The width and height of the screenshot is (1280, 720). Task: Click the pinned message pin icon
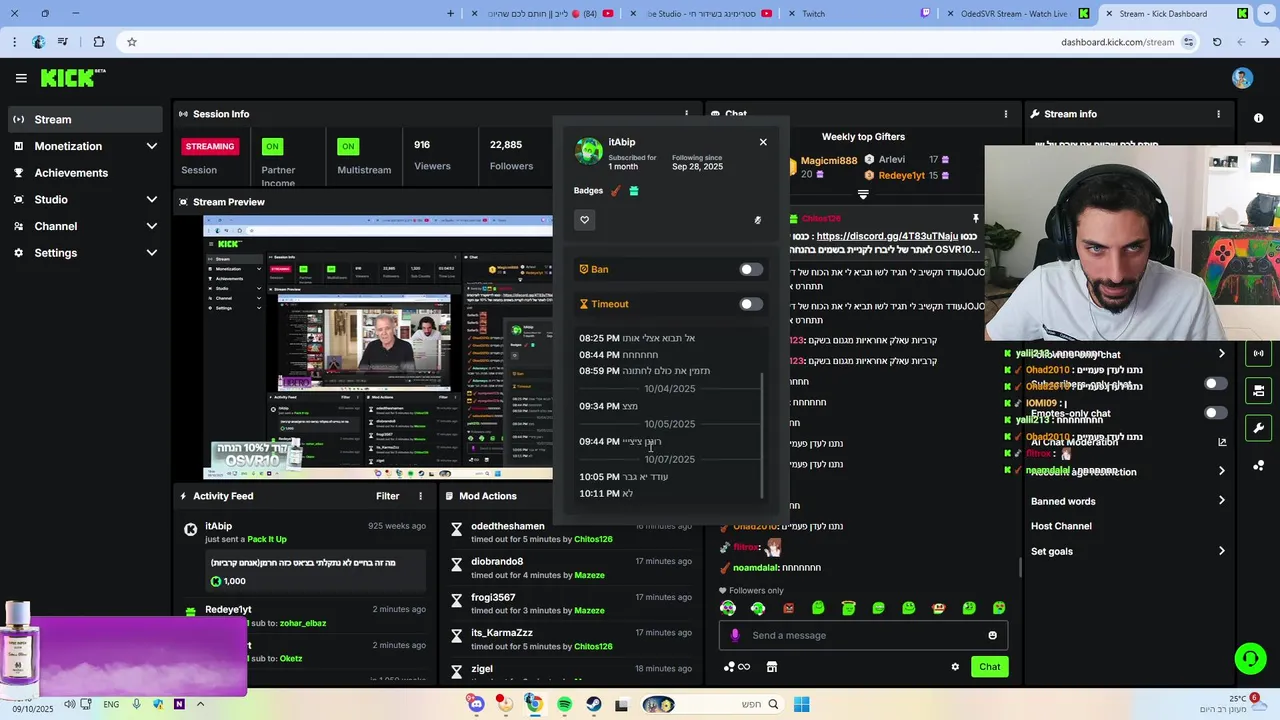tap(975, 218)
